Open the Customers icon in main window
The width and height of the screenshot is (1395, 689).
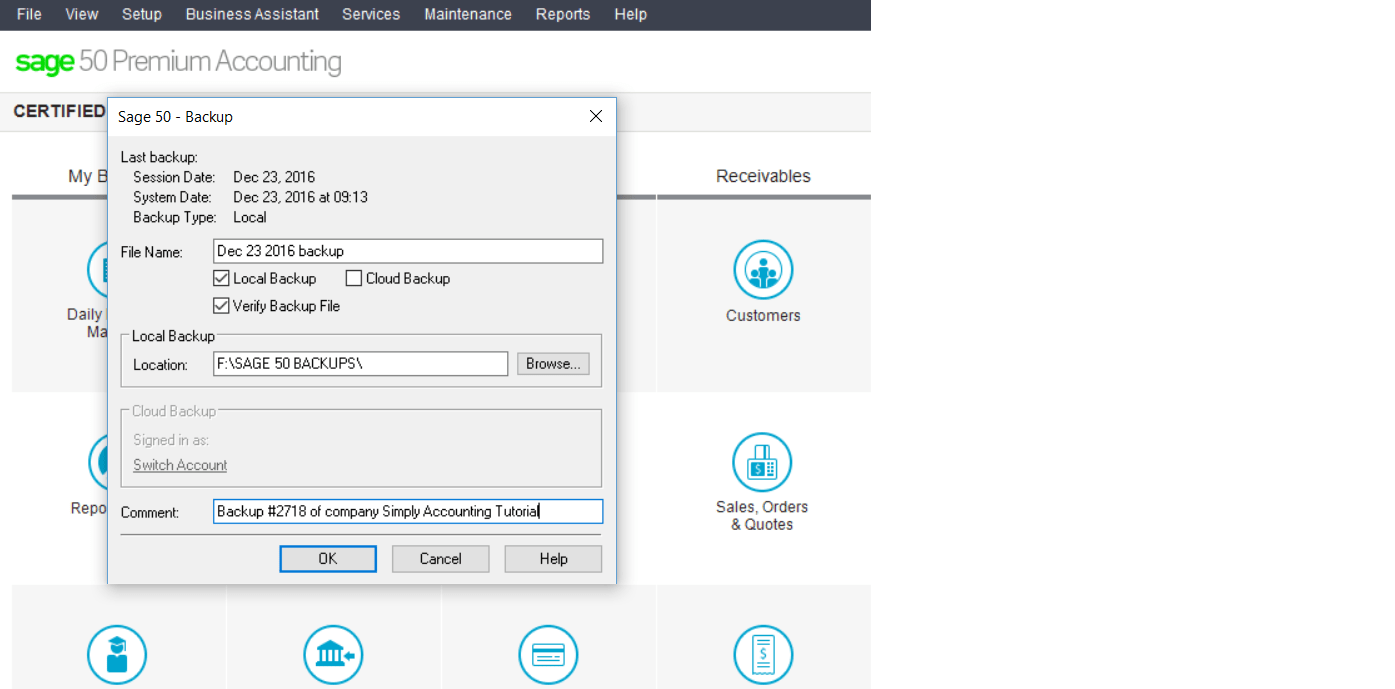pyautogui.click(x=763, y=270)
